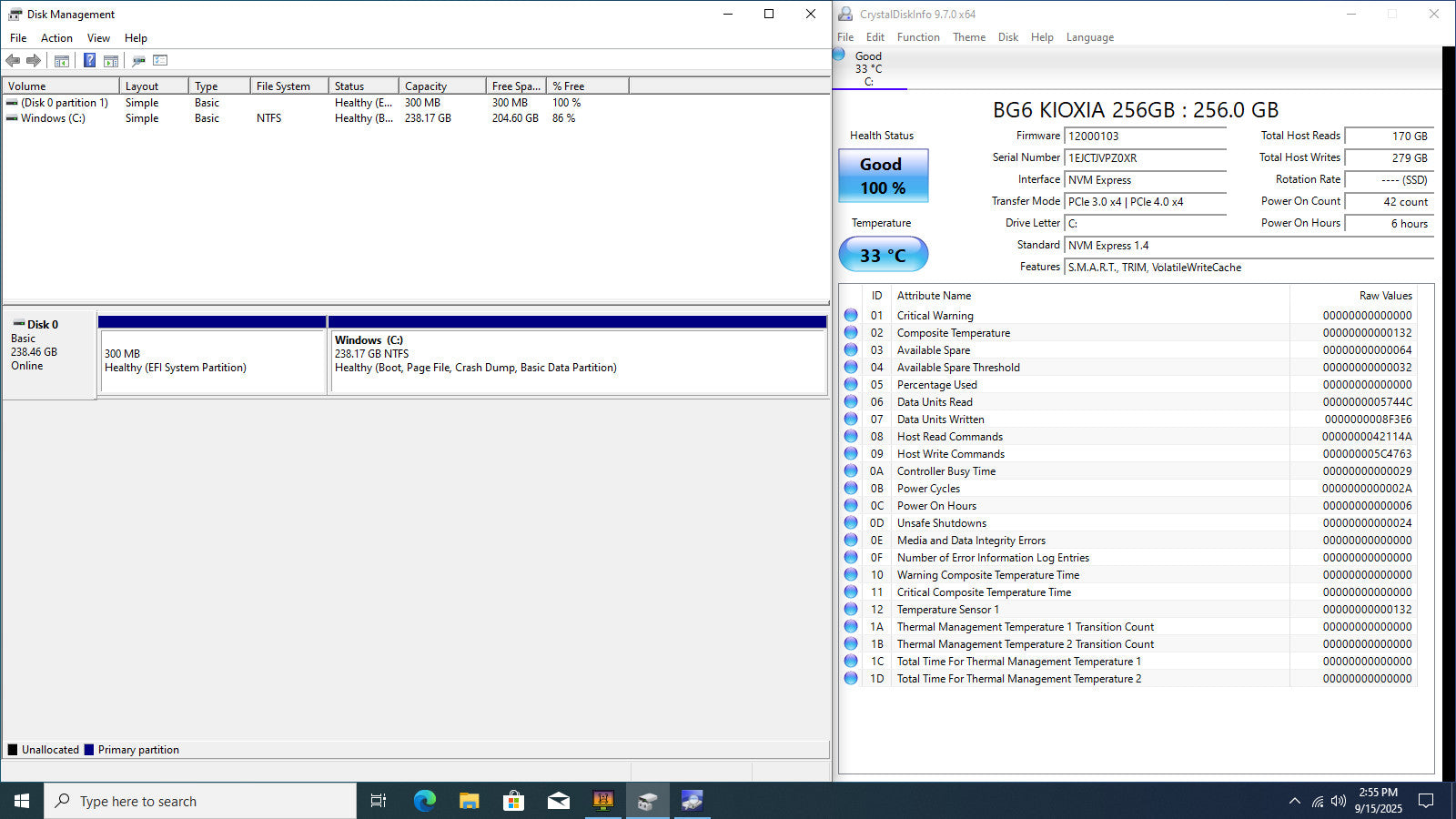
Task: Click the taskbar search box
Action: coord(200,801)
